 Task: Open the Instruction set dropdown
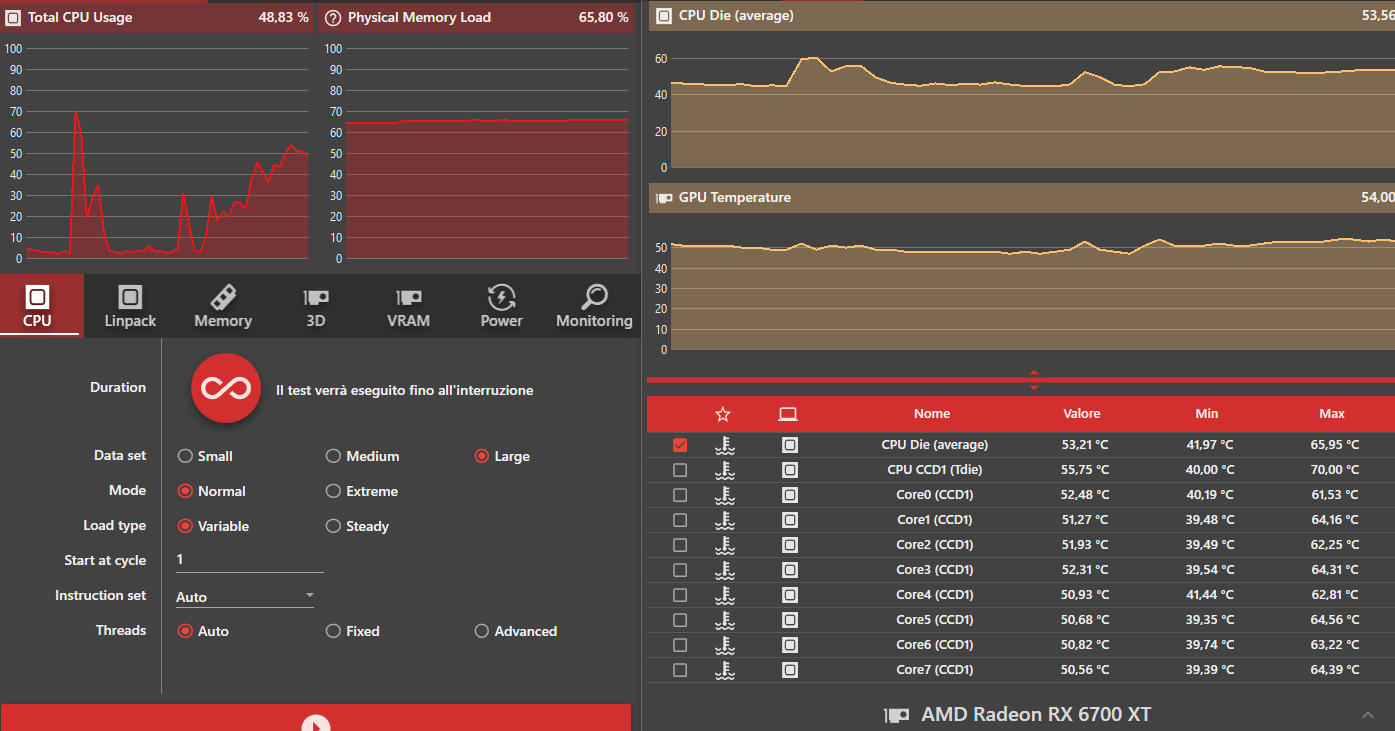pyautogui.click(x=245, y=596)
